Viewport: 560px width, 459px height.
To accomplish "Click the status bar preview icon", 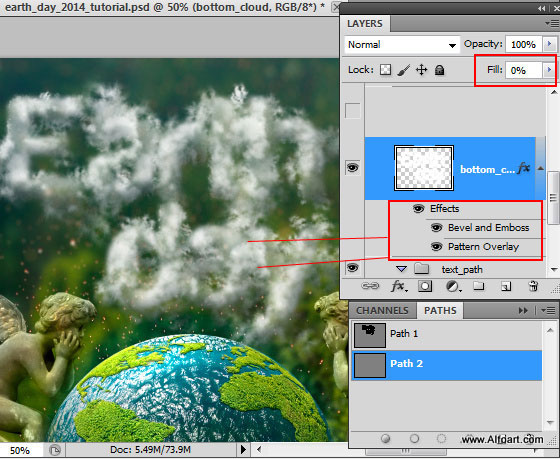I will tap(54, 450).
